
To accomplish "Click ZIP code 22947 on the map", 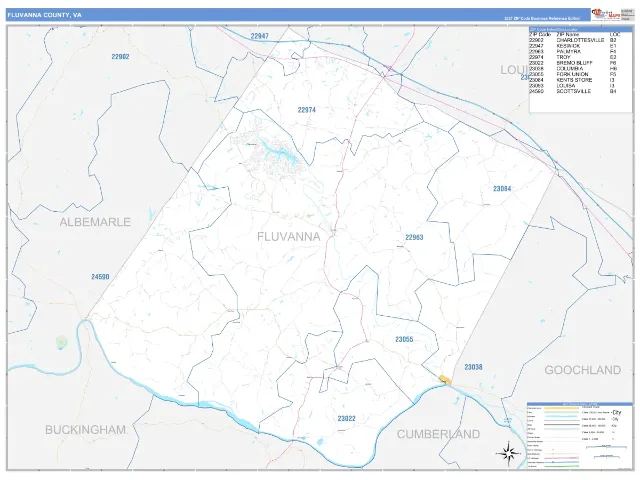I will coord(260,36).
